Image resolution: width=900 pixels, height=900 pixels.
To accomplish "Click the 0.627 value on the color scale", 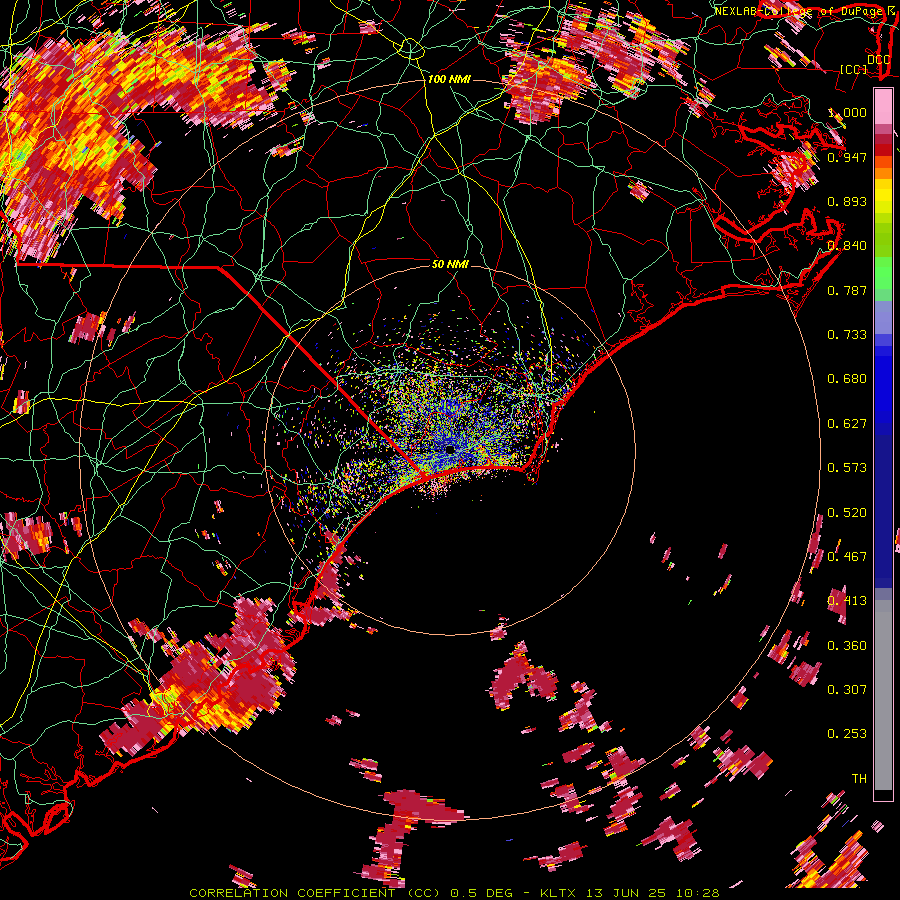I will (x=847, y=424).
